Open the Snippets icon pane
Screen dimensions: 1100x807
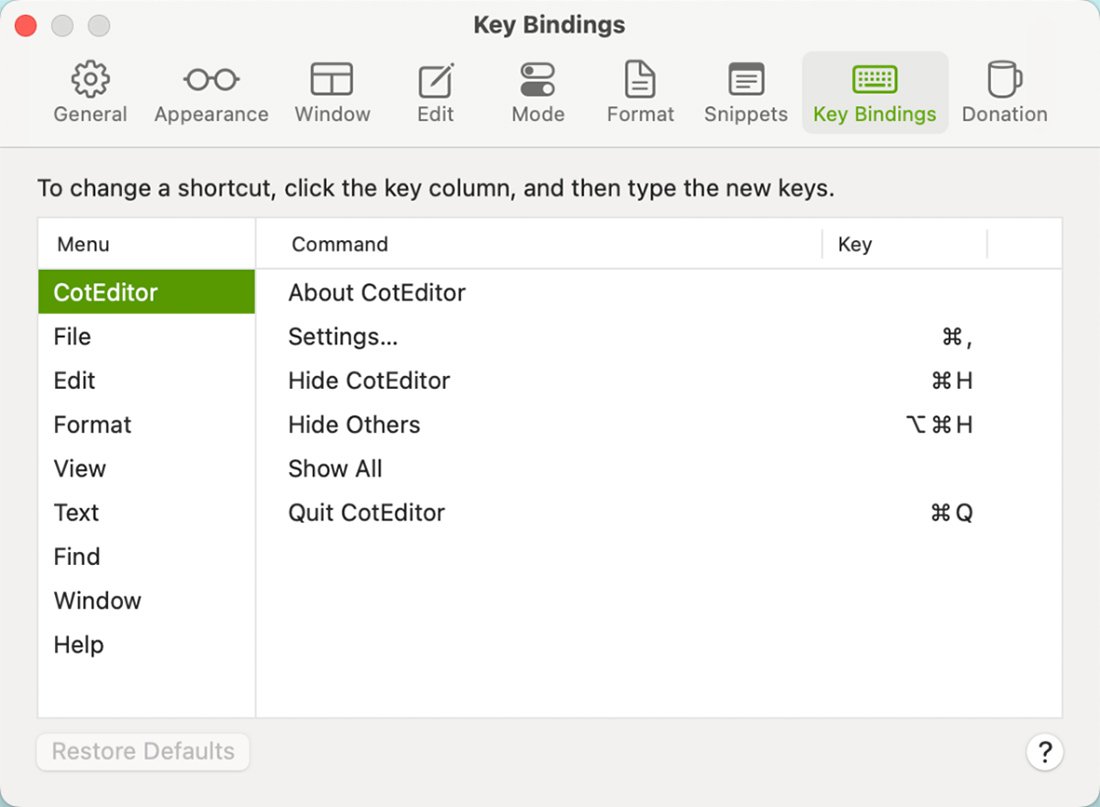pyautogui.click(x=746, y=80)
